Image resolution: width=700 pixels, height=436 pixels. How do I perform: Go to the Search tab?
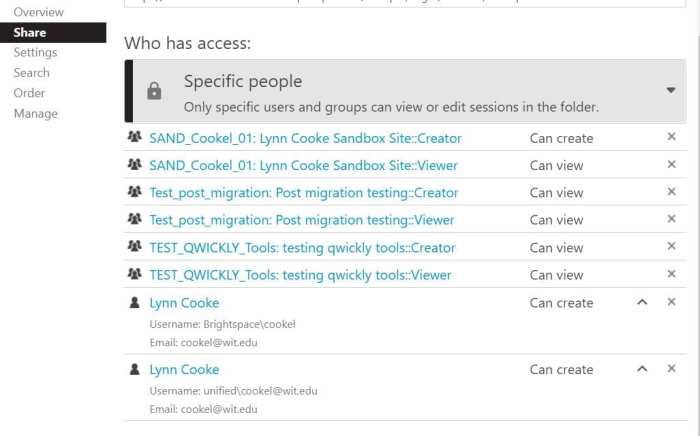[x=31, y=73]
